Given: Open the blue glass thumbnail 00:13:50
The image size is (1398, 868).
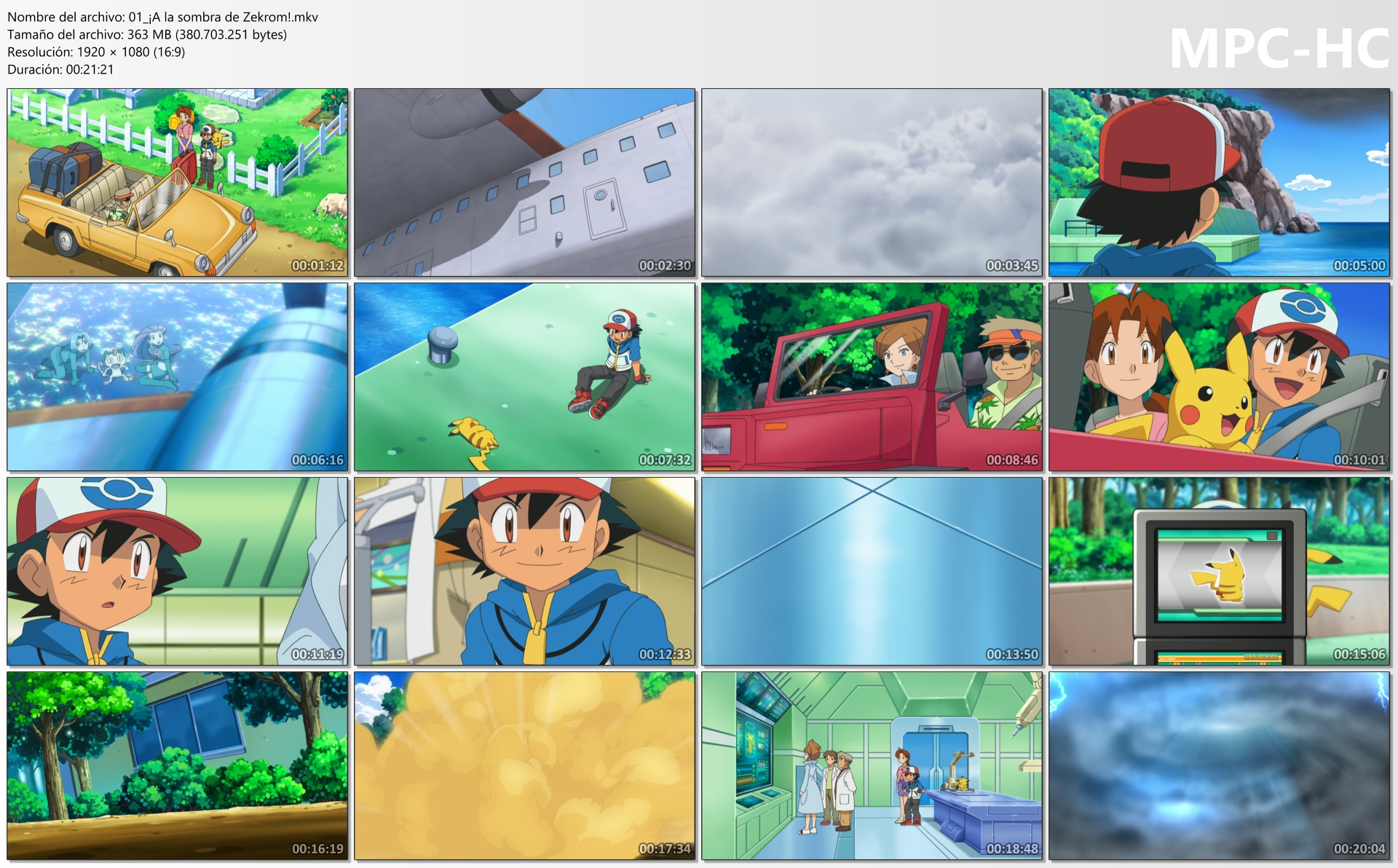Looking at the screenshot, I should (x=872, y=572).
